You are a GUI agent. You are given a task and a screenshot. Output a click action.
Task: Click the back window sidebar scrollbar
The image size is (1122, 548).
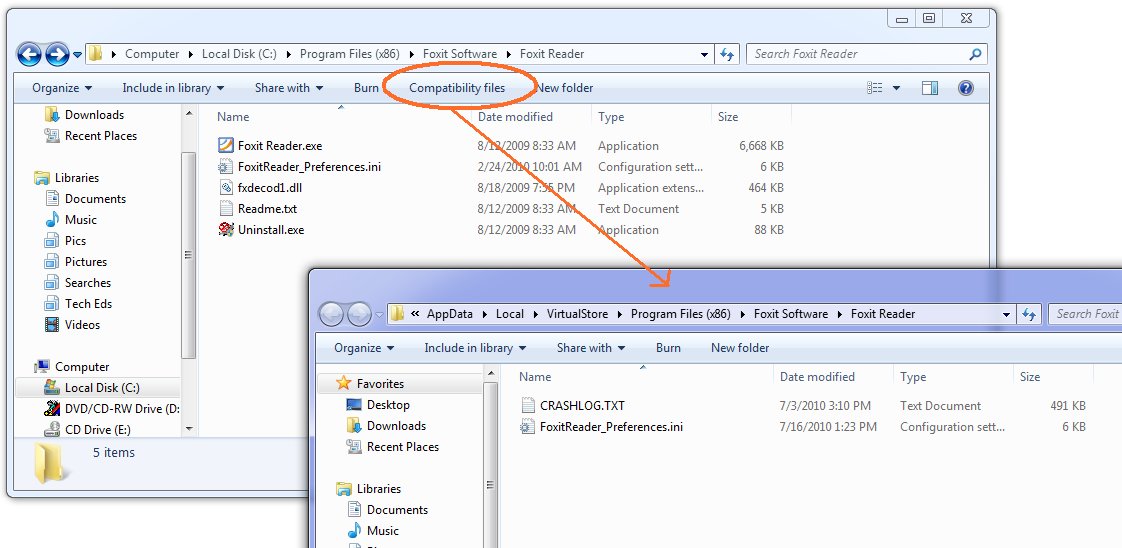189,254
